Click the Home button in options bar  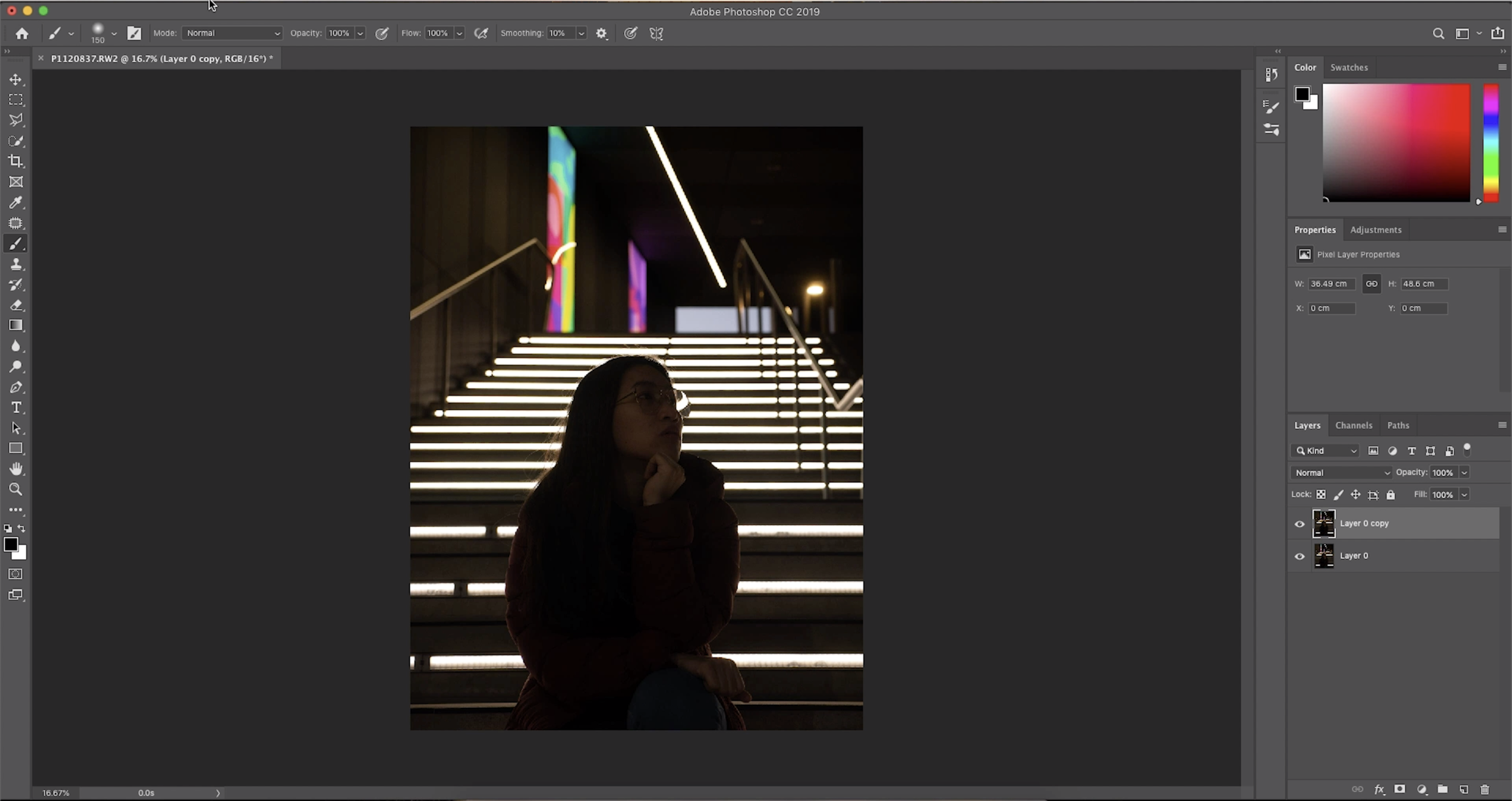coord(22,33)
